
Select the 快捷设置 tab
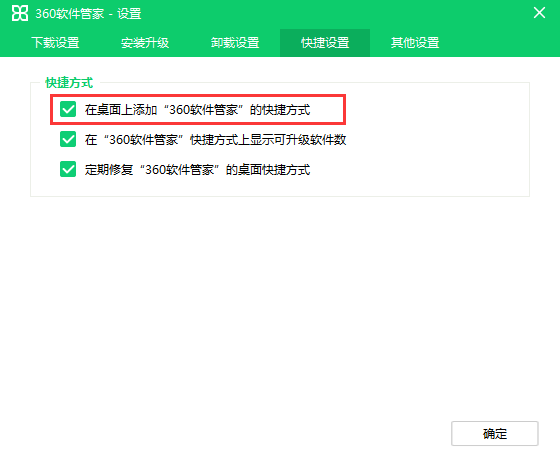click(x=325, y=43)
